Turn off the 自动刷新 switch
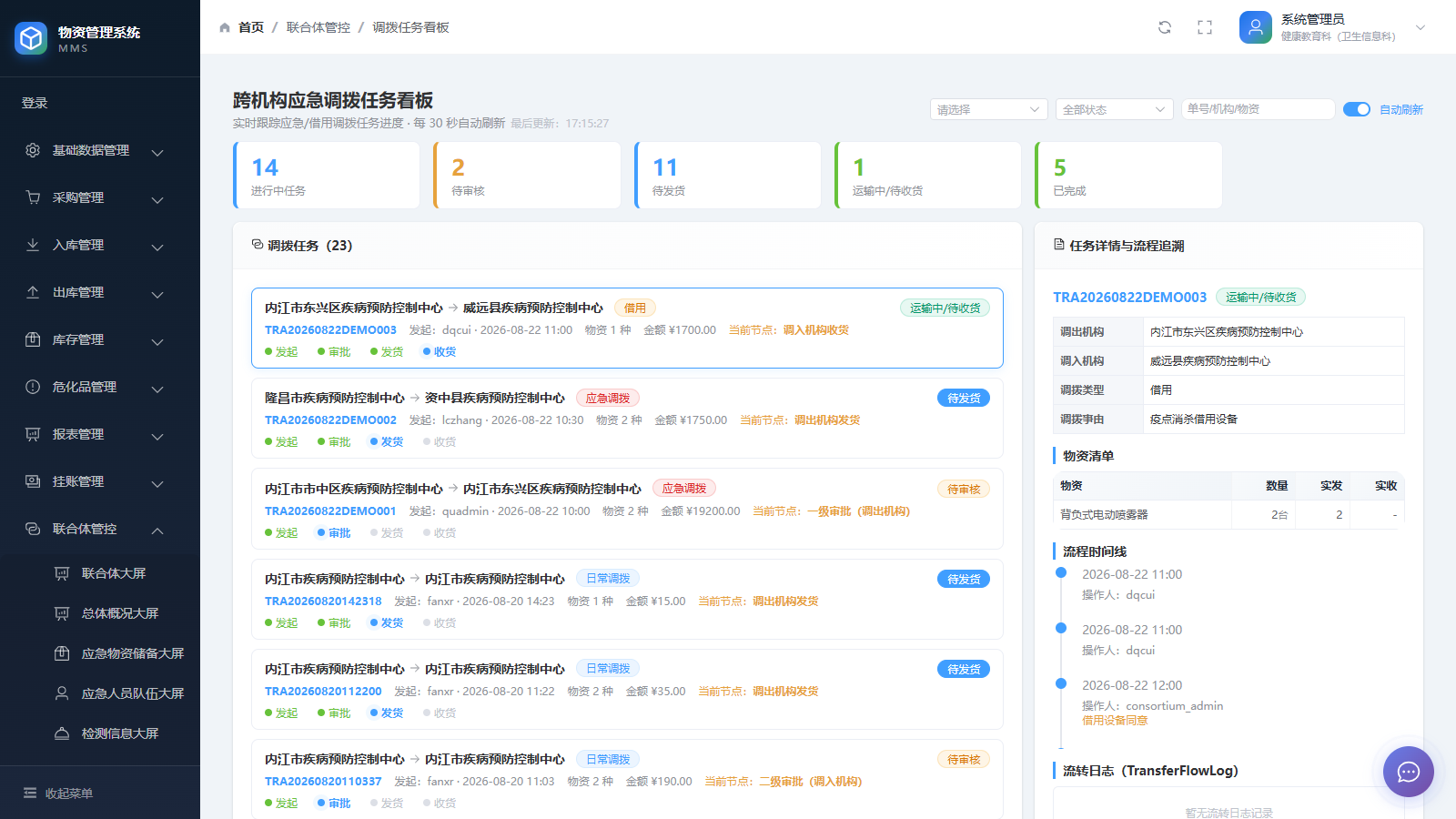The width and height of the screenshot is (1456, 819). [1357, 109]
